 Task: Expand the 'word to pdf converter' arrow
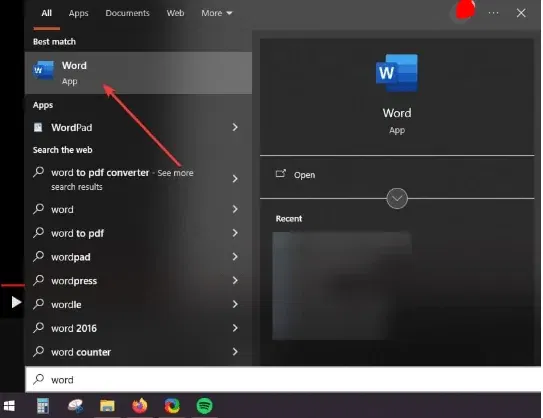[235, 179]
